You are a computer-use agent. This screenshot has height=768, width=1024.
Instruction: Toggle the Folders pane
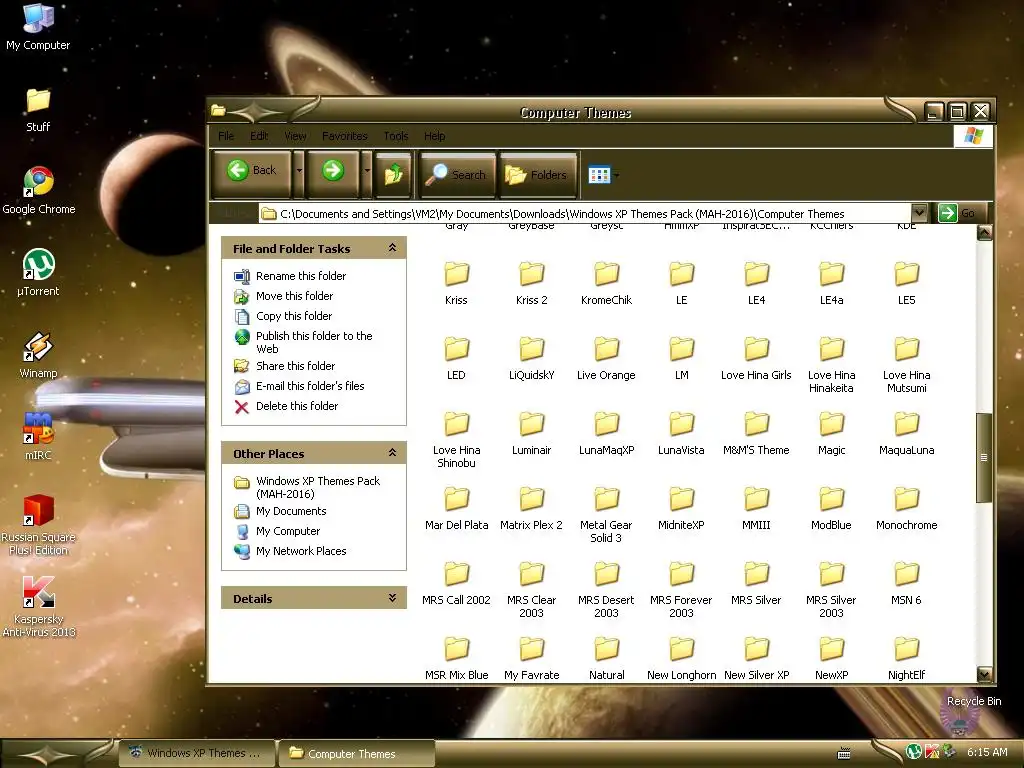(537, 174)
